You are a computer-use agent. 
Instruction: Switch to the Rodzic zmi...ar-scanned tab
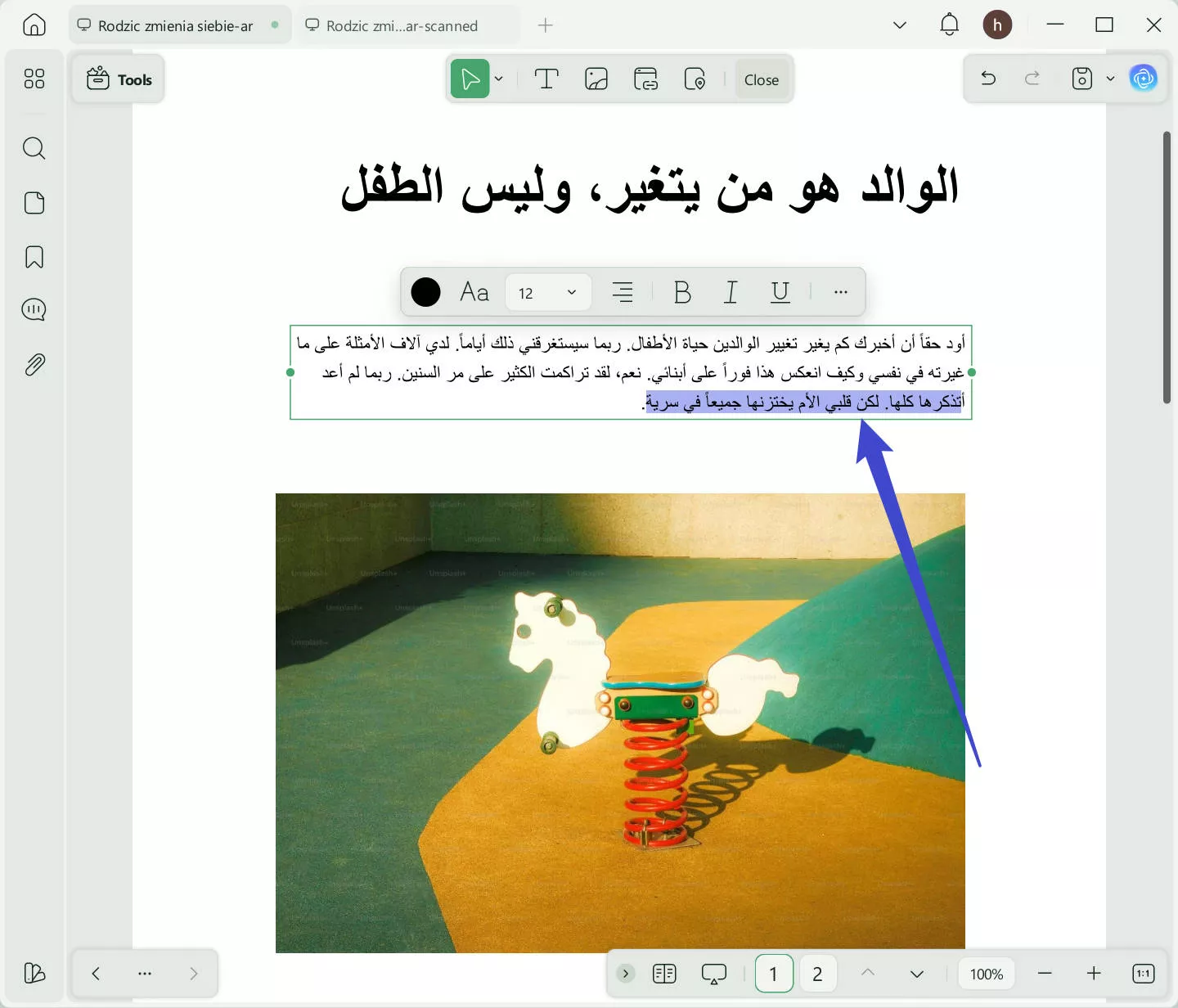point(402,25)
